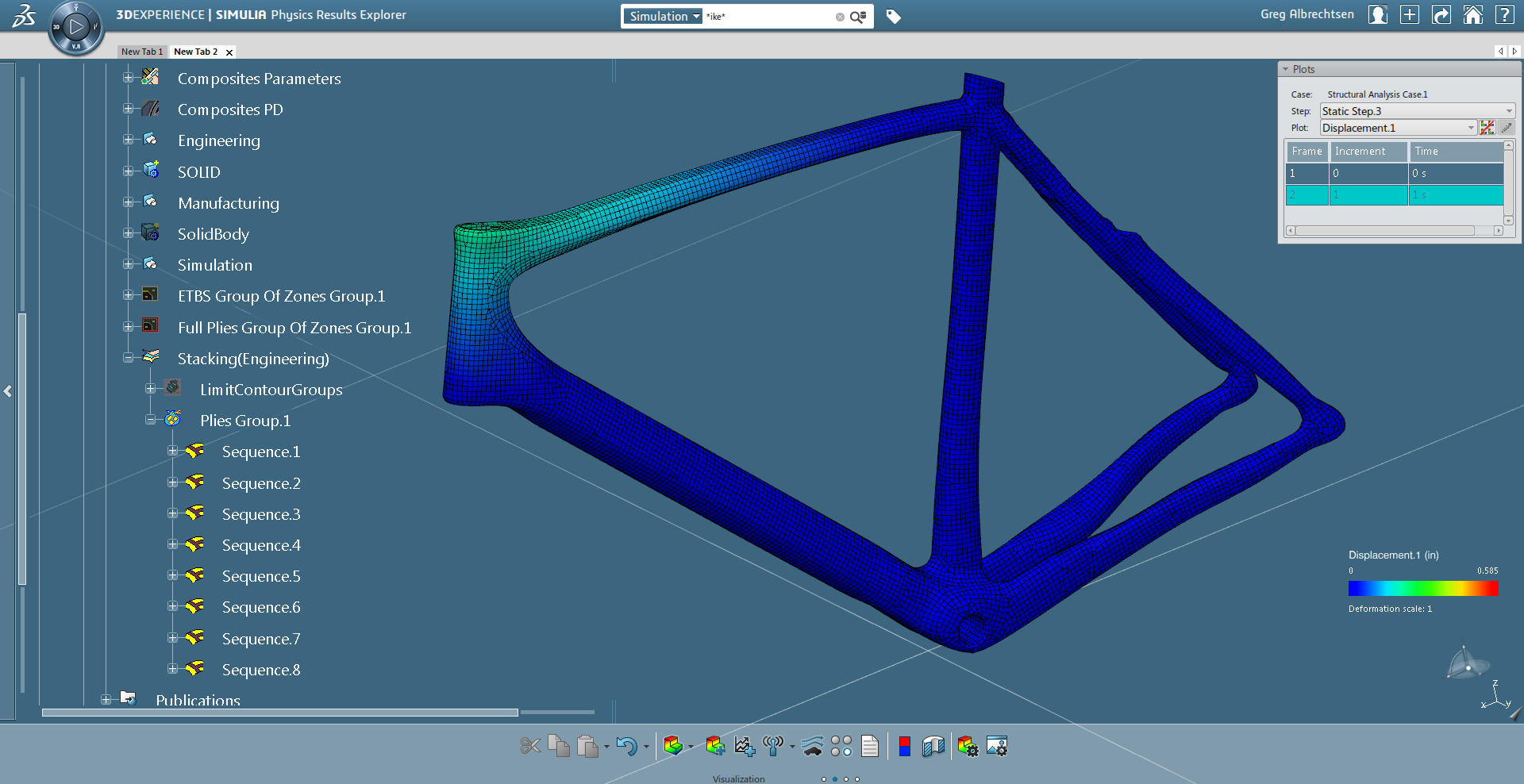This screenshot has height=784, width=1524.
Task: Expand the Sequence.1 tree node
Action: (x=172, y=452)
